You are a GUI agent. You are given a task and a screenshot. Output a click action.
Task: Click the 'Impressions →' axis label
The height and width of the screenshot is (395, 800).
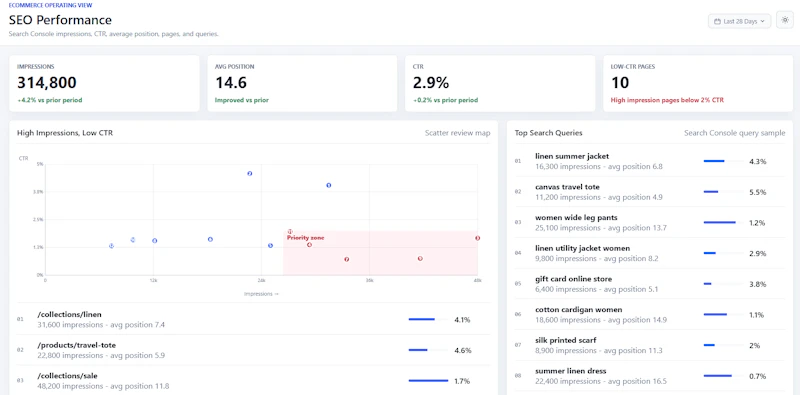coord(261,294)
